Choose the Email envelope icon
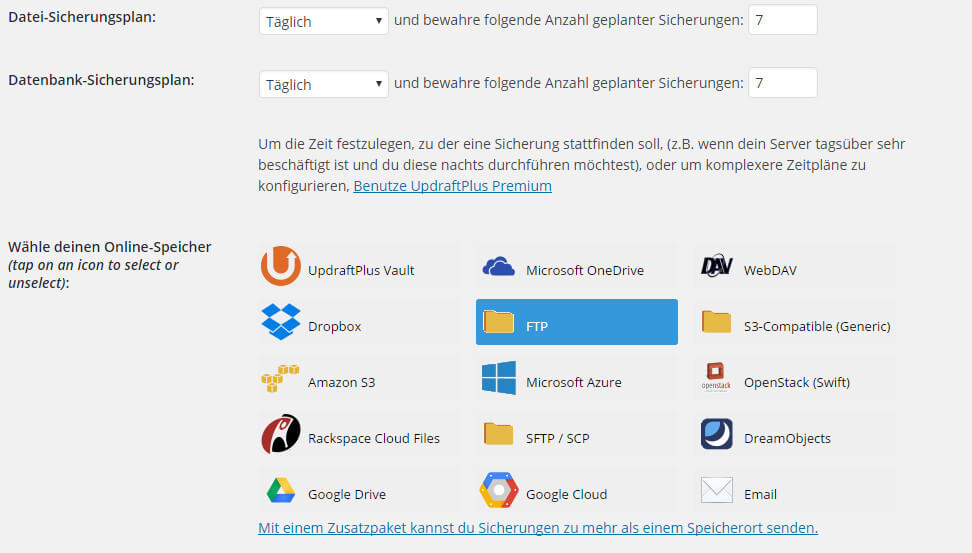Screen dimensions: 972x553 pyautogui.click(x=717, y=490)
